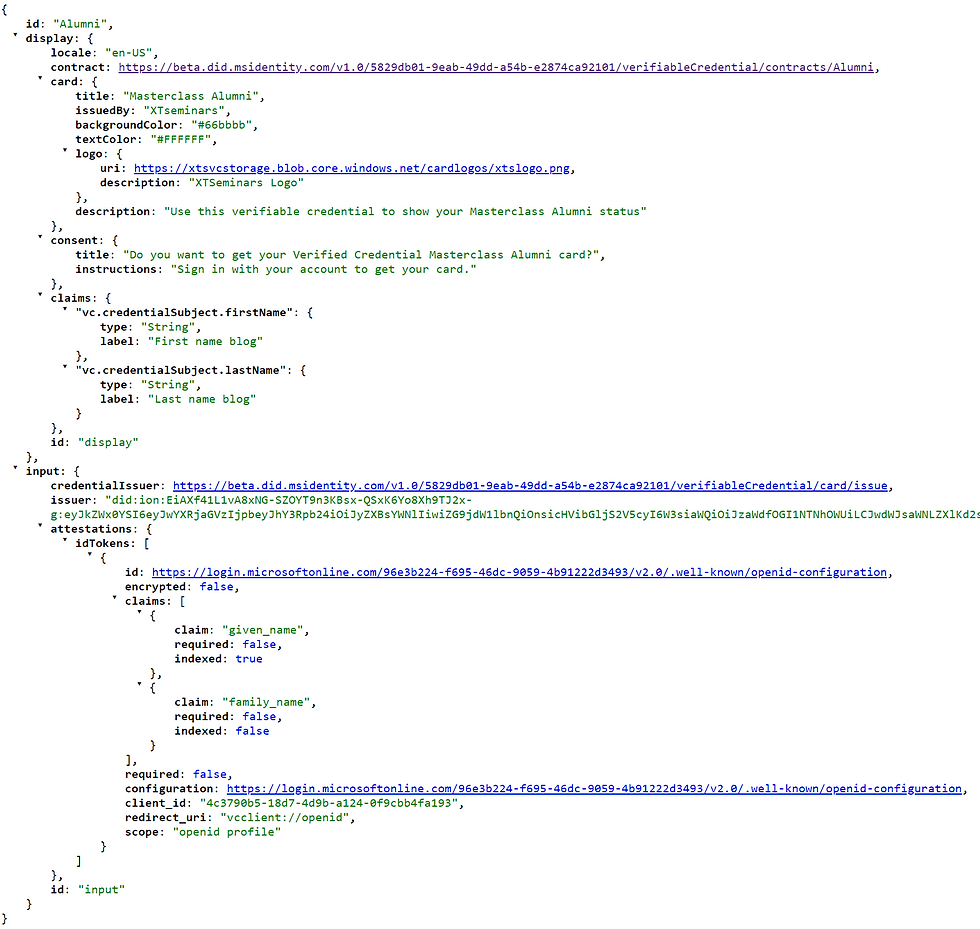Collapse the idTokens claims array
The image size is (980, 929).
pyautogui.click(x=114, y=598)
